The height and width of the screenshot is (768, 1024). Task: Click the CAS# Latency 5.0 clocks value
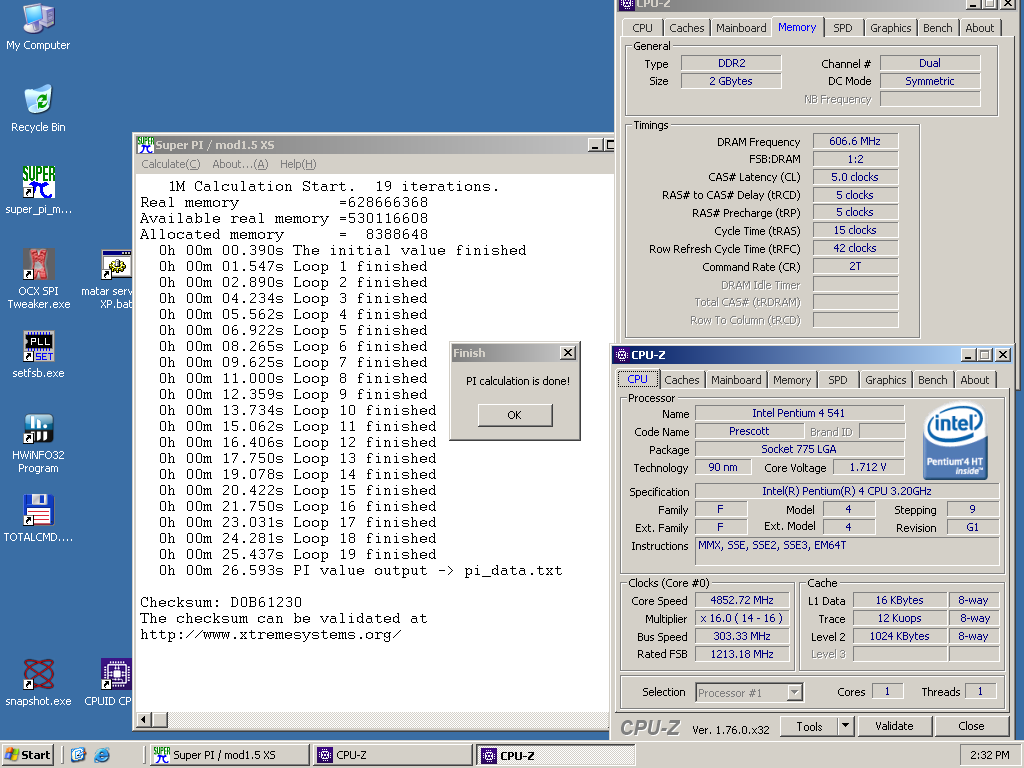(855, 177)
